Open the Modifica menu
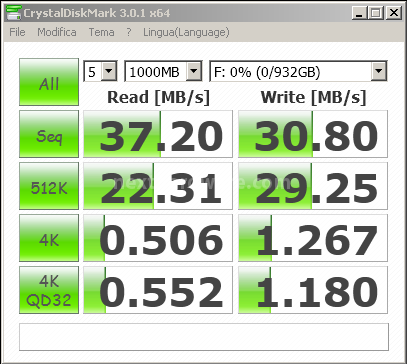 [x=57, y=32]
